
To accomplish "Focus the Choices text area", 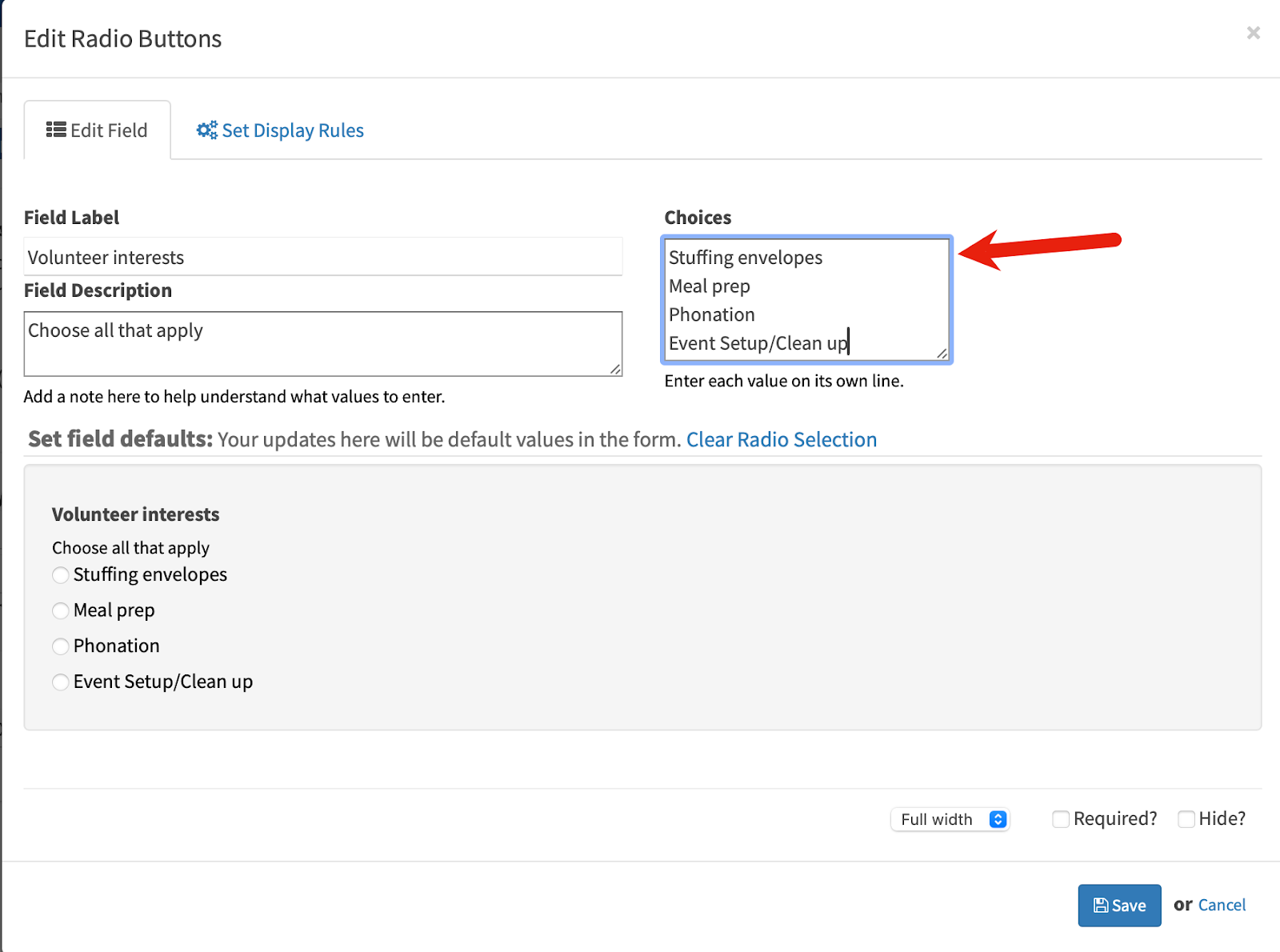I will pos(806,300).
